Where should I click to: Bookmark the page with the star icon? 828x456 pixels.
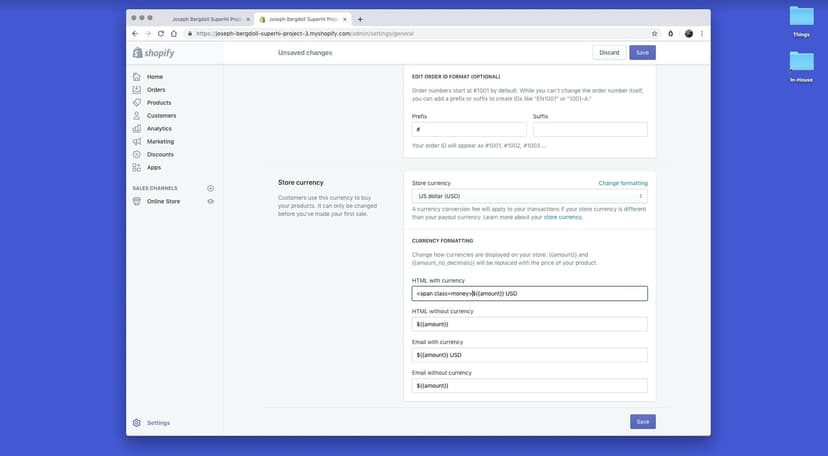click(x=655, y=33)
